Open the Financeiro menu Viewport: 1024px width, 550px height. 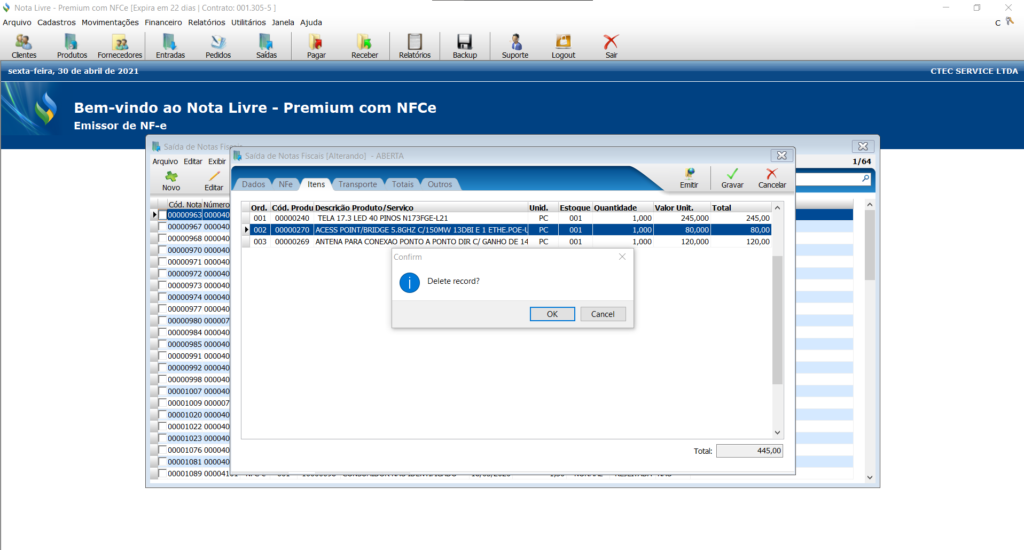(x=163, y=22)
